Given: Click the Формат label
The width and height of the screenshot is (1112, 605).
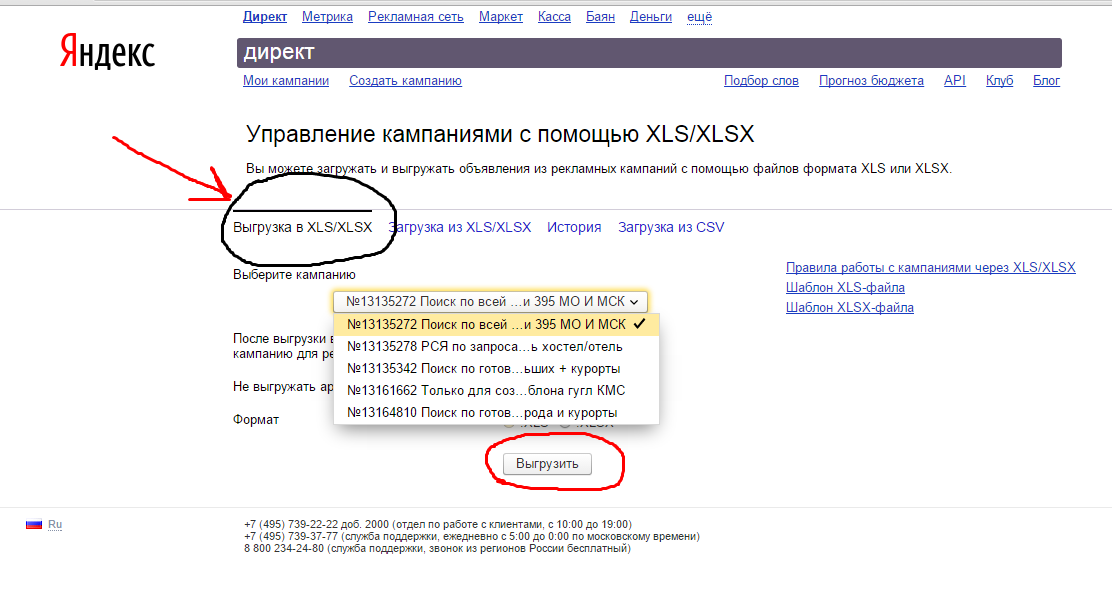Looking at the screenshot, I should coord(256,419).
